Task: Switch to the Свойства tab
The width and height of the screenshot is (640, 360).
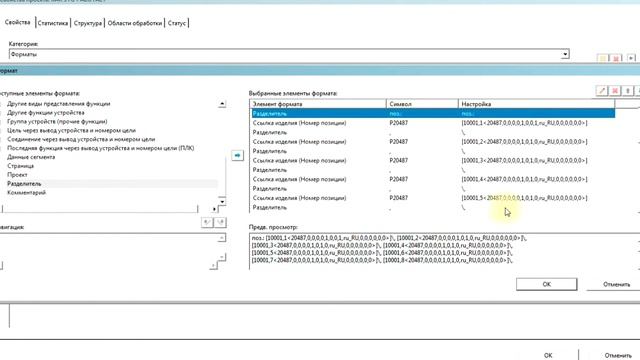Action: [17, 22]
